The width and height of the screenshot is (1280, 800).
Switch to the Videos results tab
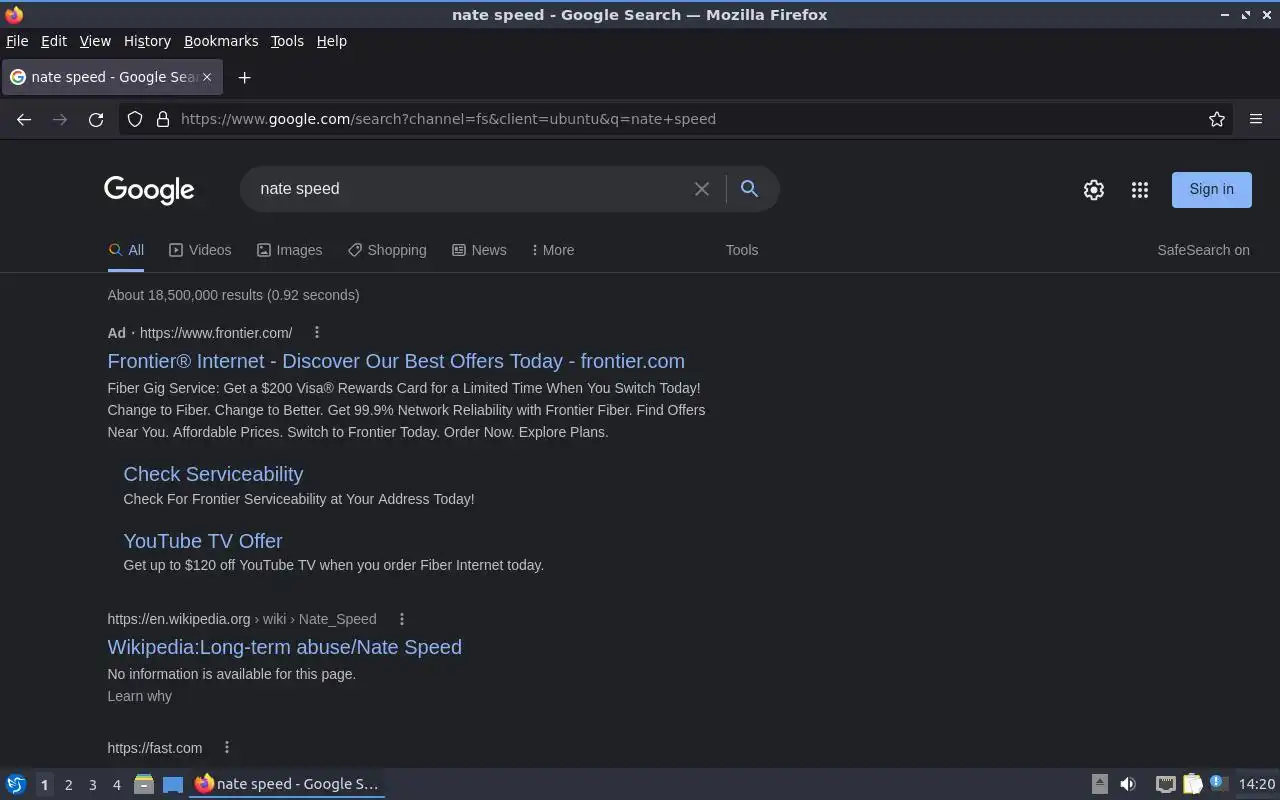[200, 250]
